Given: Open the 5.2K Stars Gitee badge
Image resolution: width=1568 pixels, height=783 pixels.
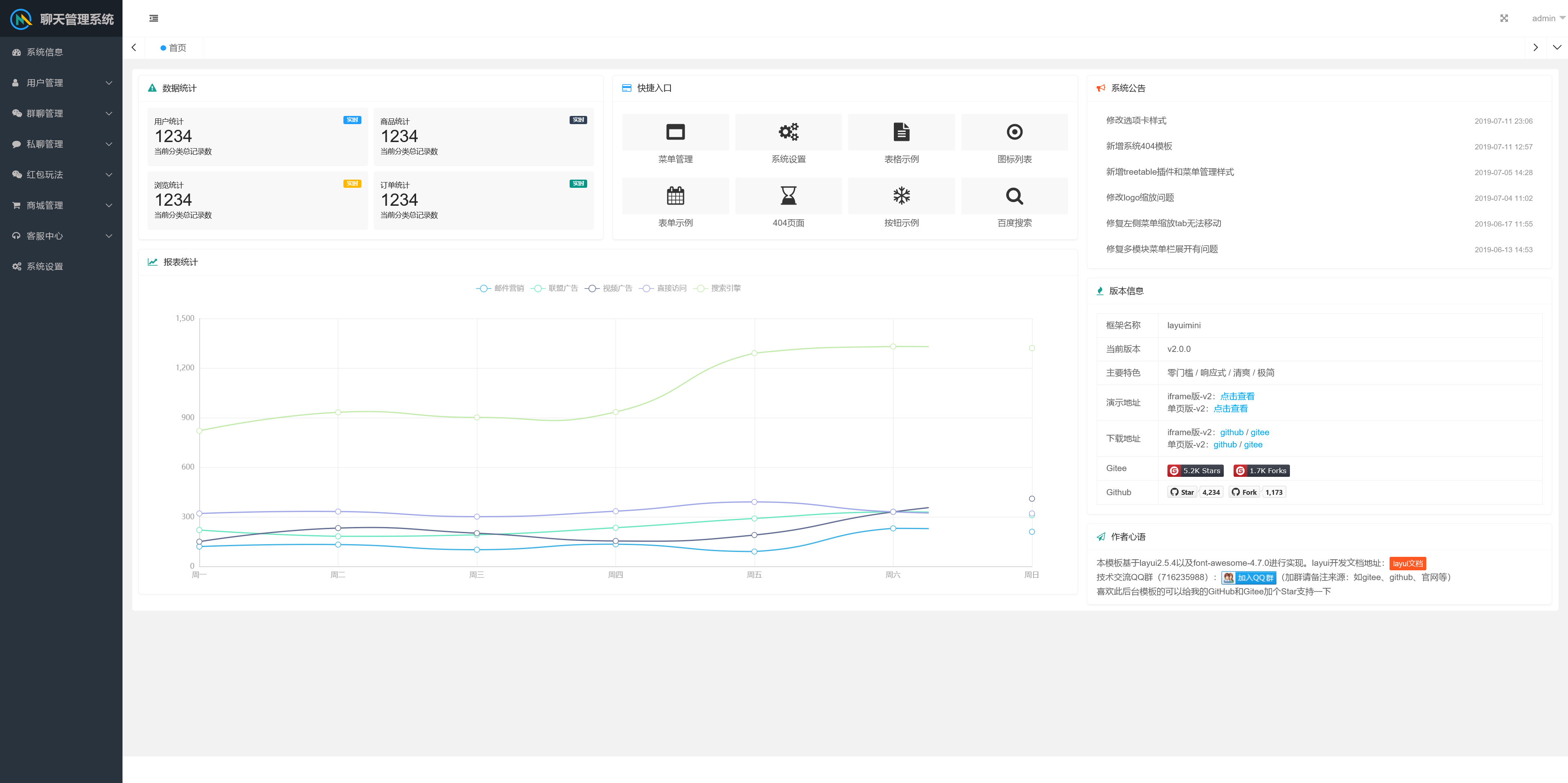Looking at the screenshot, I should [x=1194, y=471].
